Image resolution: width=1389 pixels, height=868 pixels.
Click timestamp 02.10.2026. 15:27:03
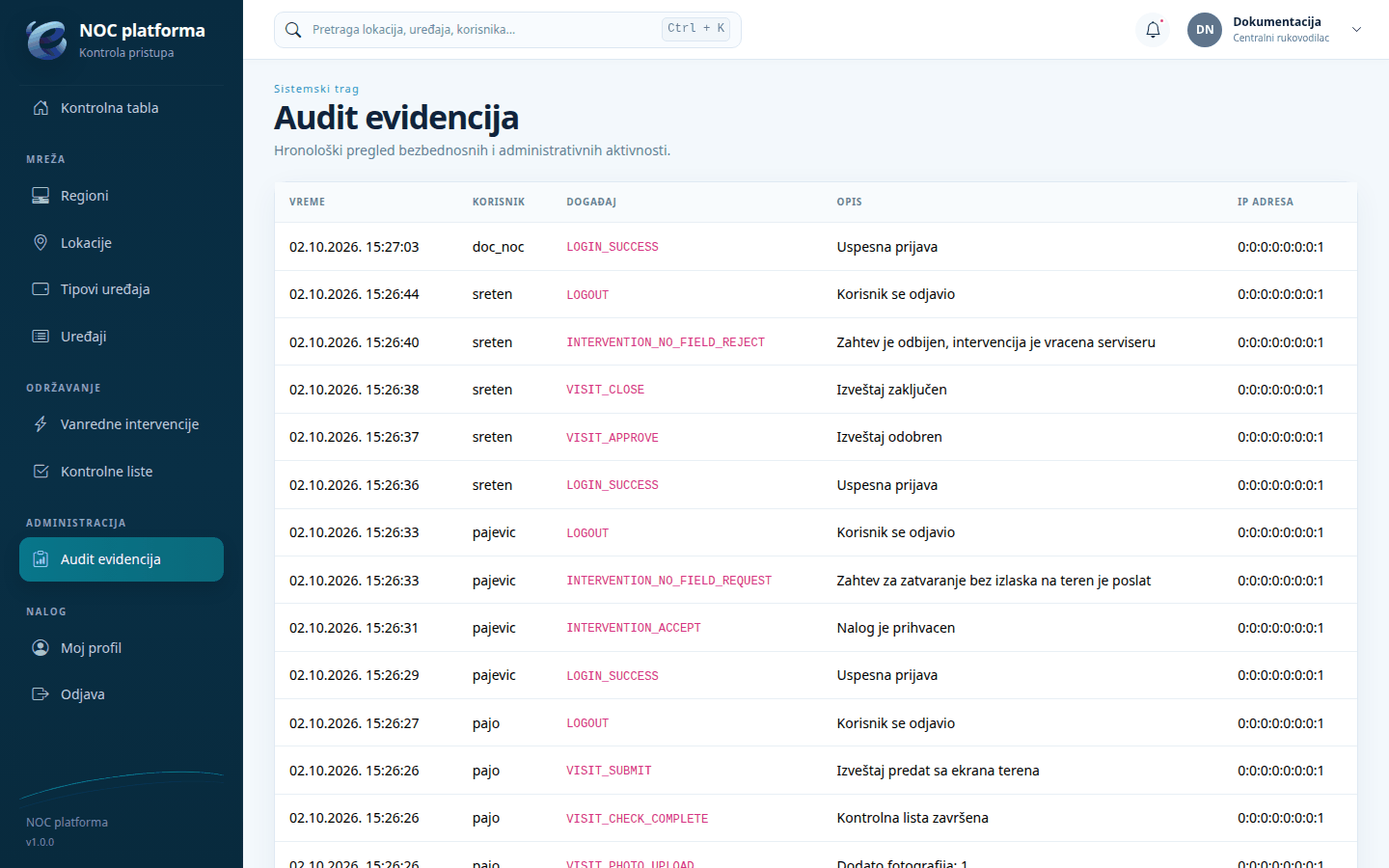(x=354, y=247)
